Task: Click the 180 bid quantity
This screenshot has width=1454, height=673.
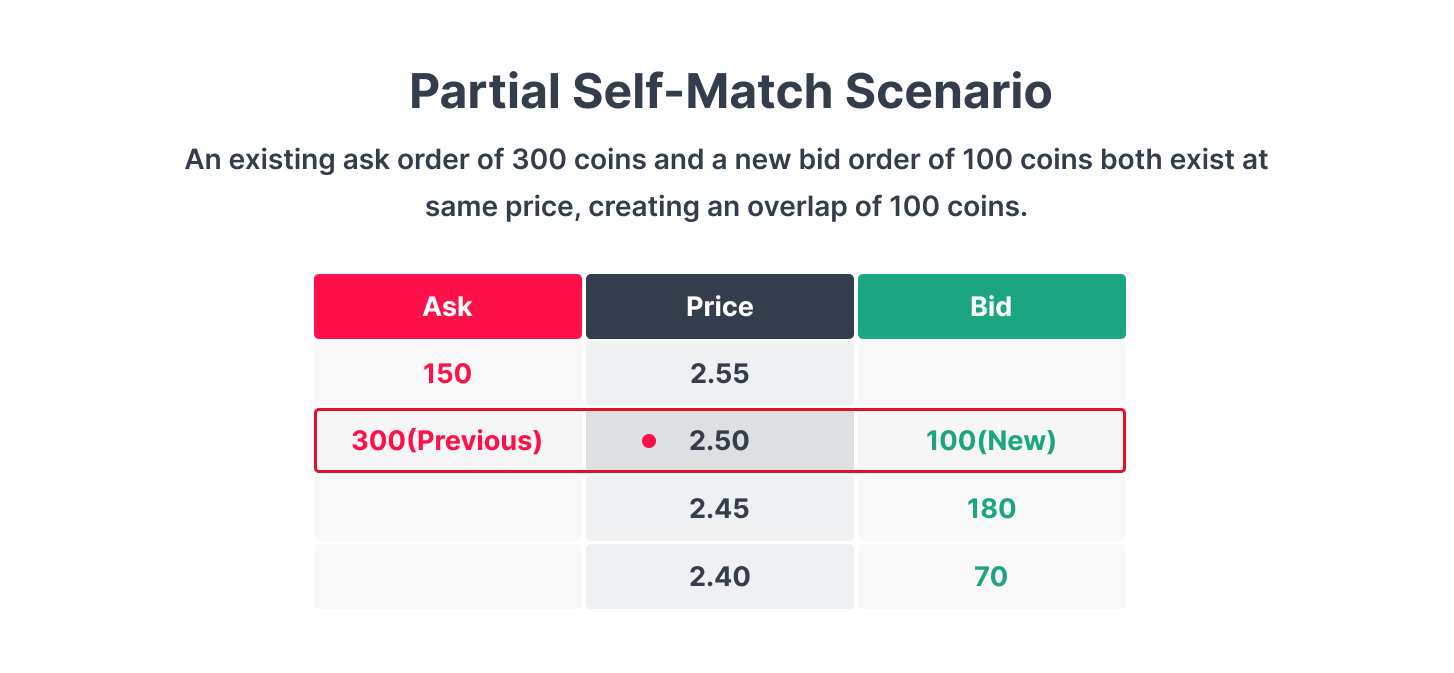Action: pyautogui.click(x=991, y=509)
